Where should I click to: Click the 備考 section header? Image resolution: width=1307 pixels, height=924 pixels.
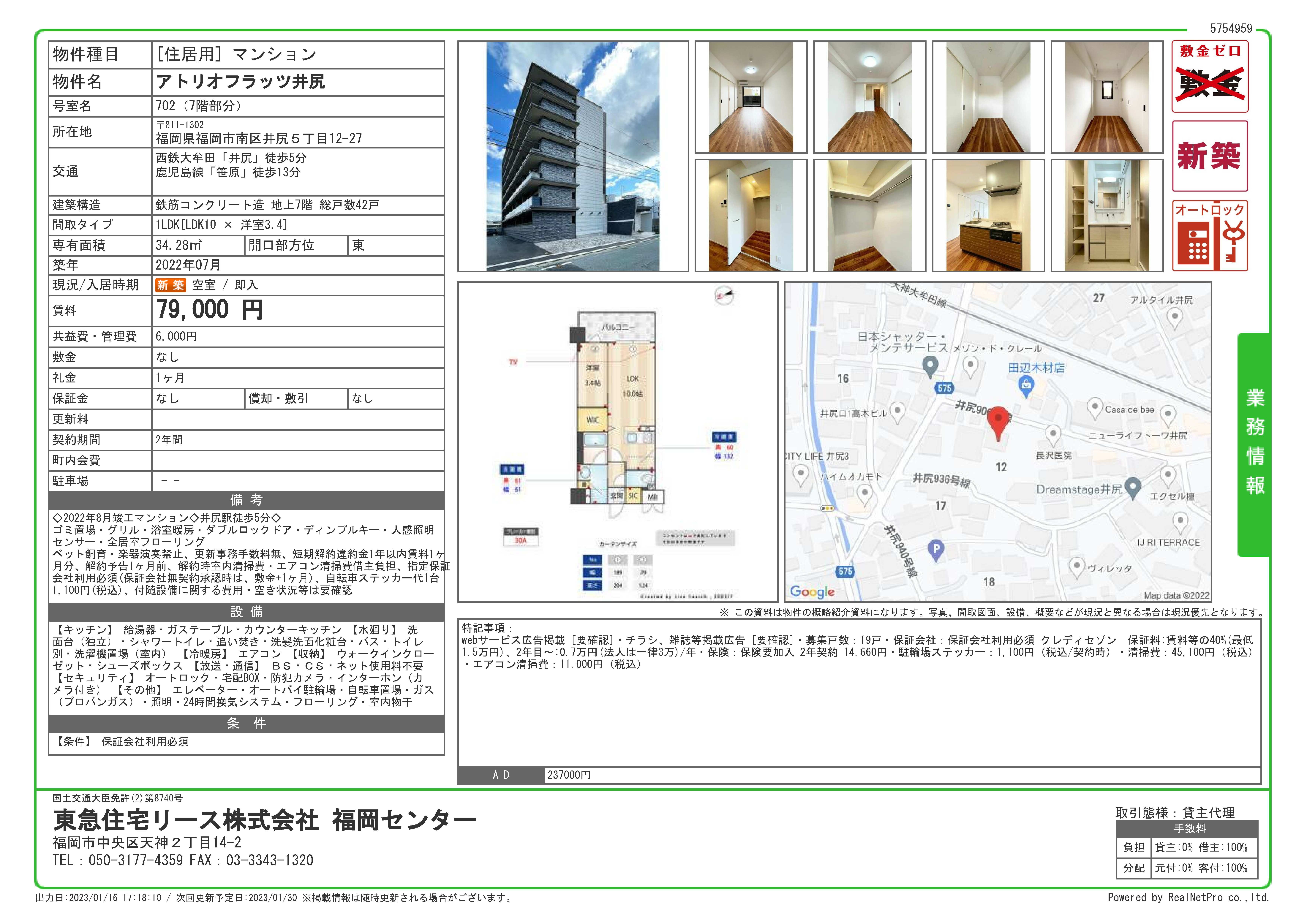pos(246,500)
